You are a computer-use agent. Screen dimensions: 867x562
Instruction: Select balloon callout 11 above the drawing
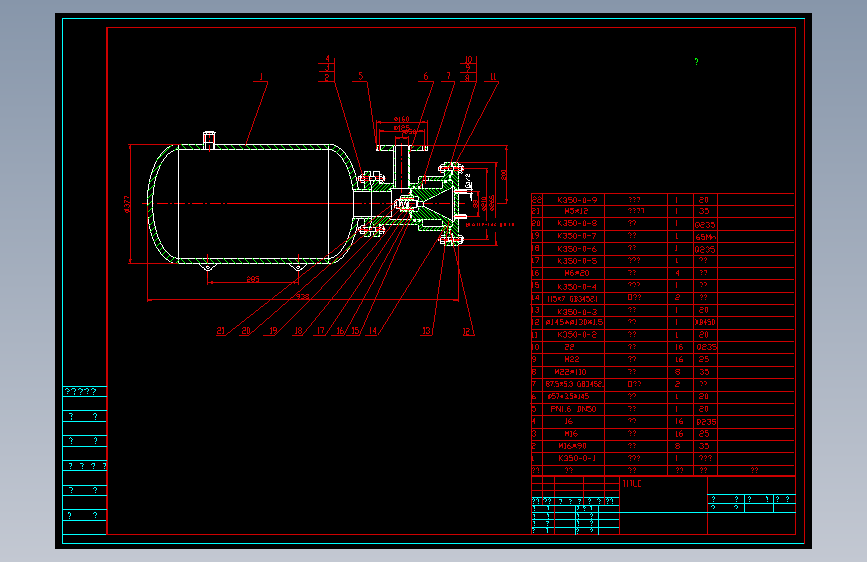pyautogui.click(x=493, y=77)
